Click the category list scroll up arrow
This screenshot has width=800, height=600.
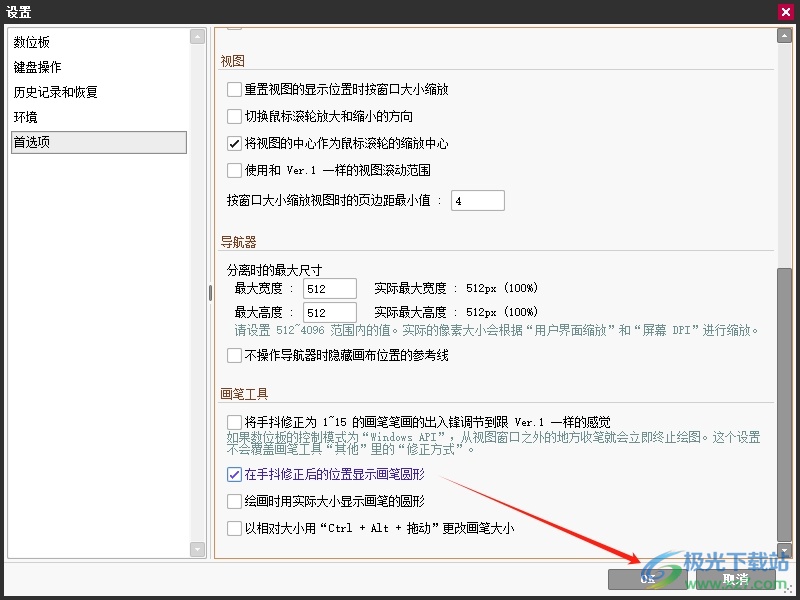(197, 36)
